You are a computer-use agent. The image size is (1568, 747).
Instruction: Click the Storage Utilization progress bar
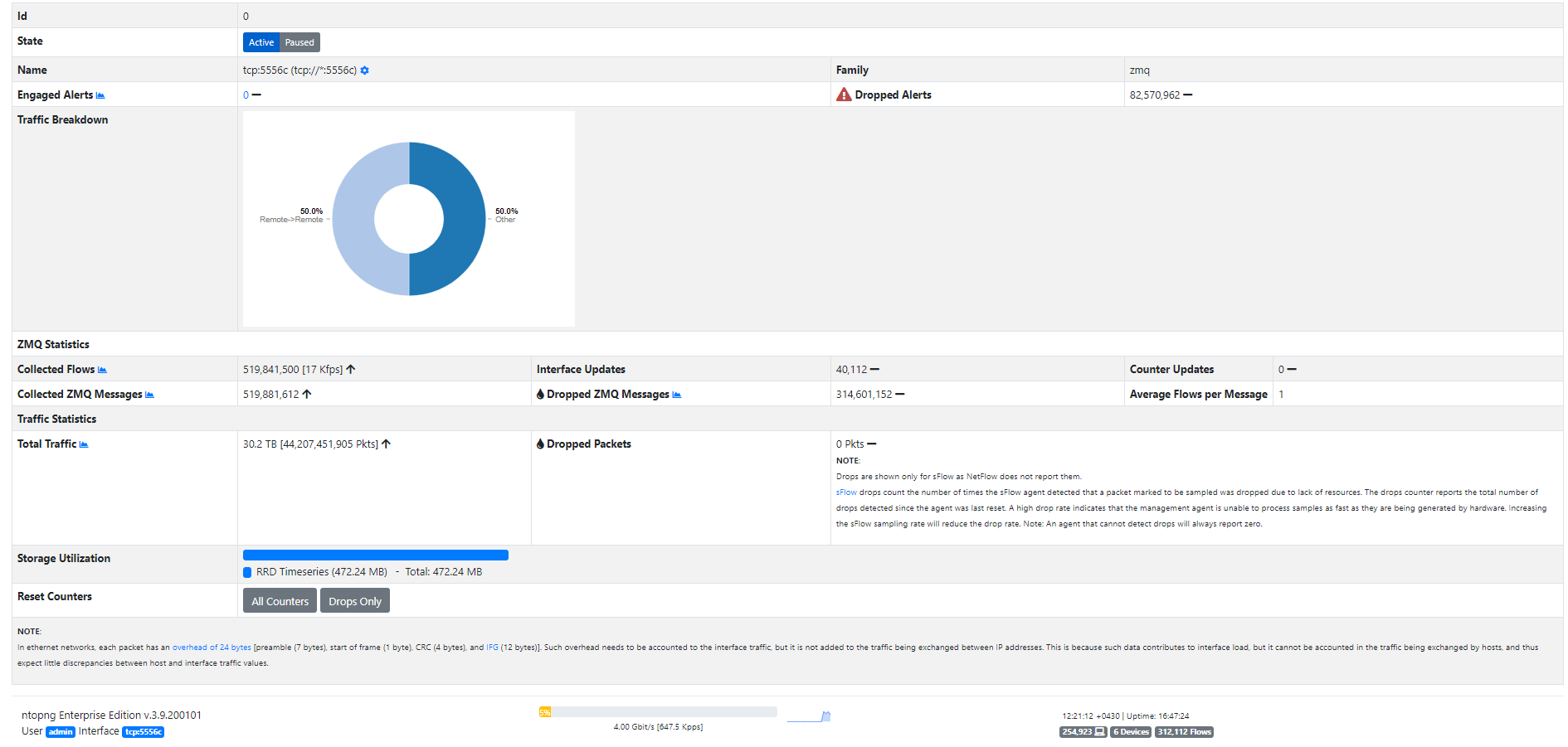click(x=376, y=555)
